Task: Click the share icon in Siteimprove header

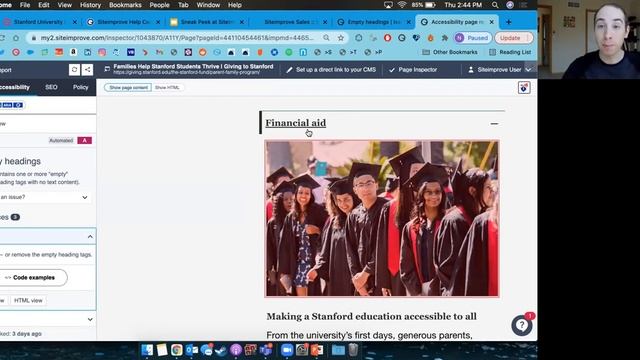Action: [x=87, y=70]
